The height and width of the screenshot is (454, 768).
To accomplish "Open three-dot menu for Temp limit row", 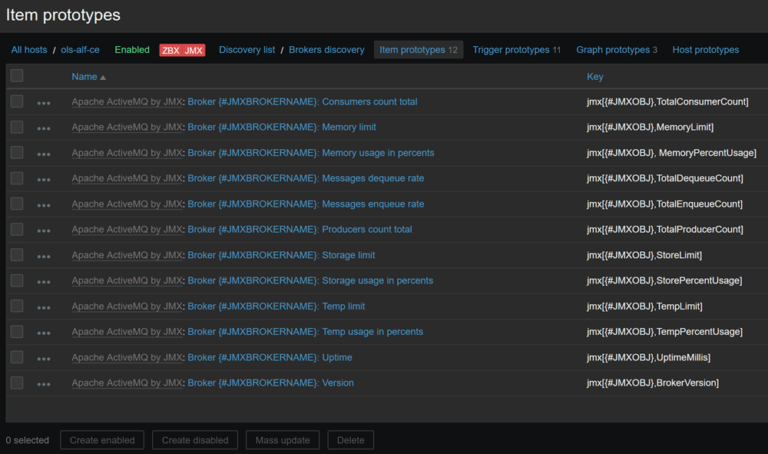I will pyautogui.click(x=43, y=307).
